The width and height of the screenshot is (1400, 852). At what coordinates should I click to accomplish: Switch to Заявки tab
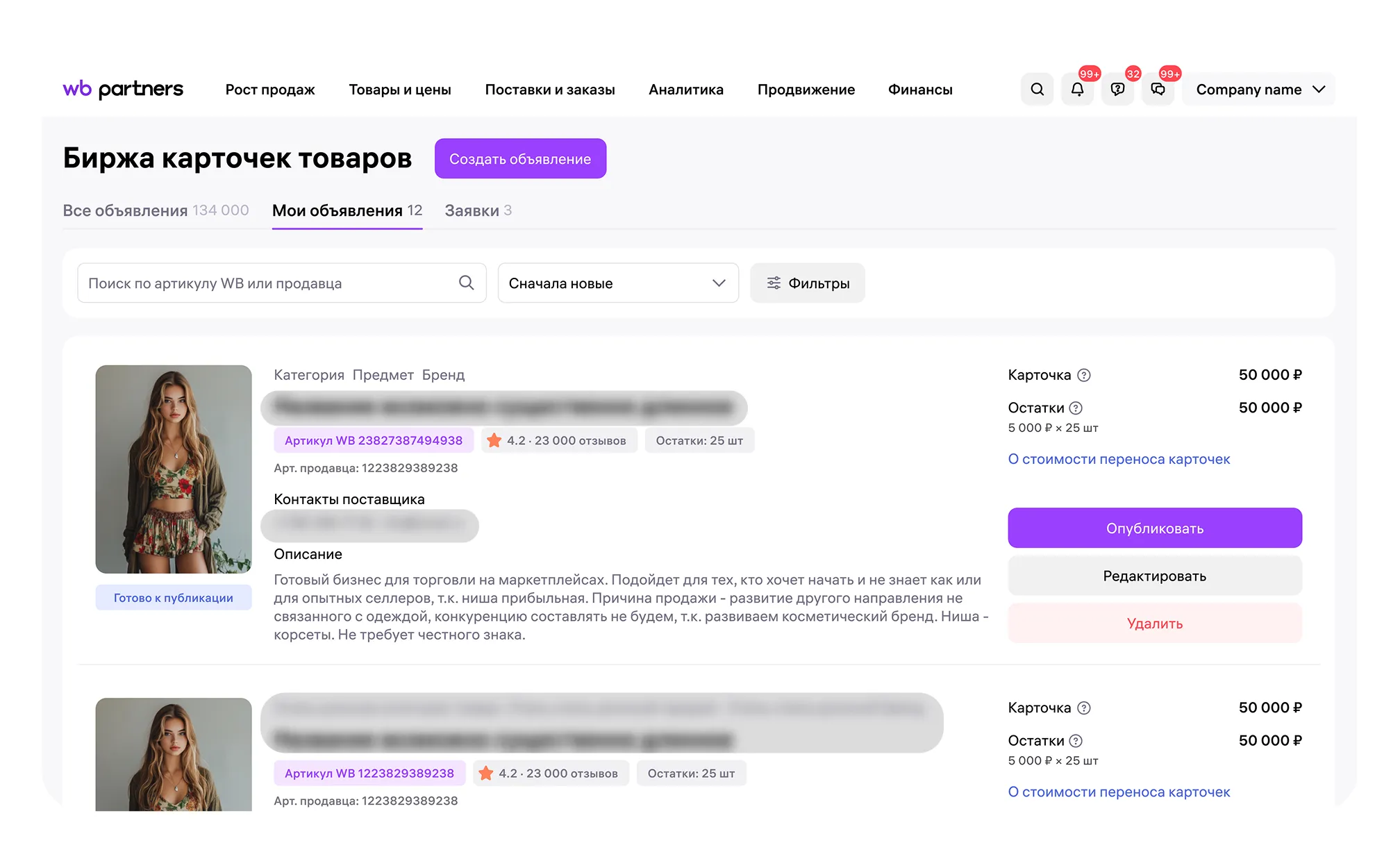pos(478,210)
